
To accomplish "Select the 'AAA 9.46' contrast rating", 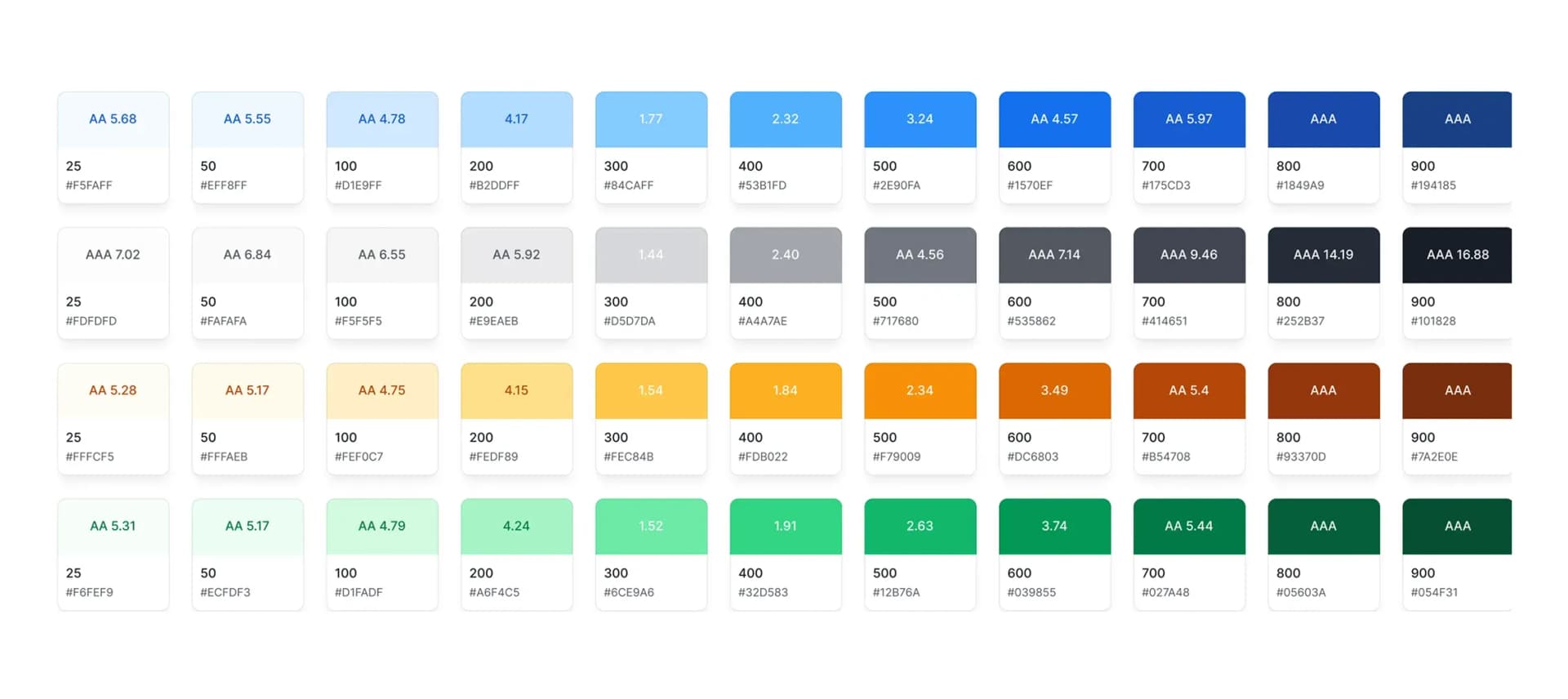I will pyautogui.click(x=1189, y=255).
